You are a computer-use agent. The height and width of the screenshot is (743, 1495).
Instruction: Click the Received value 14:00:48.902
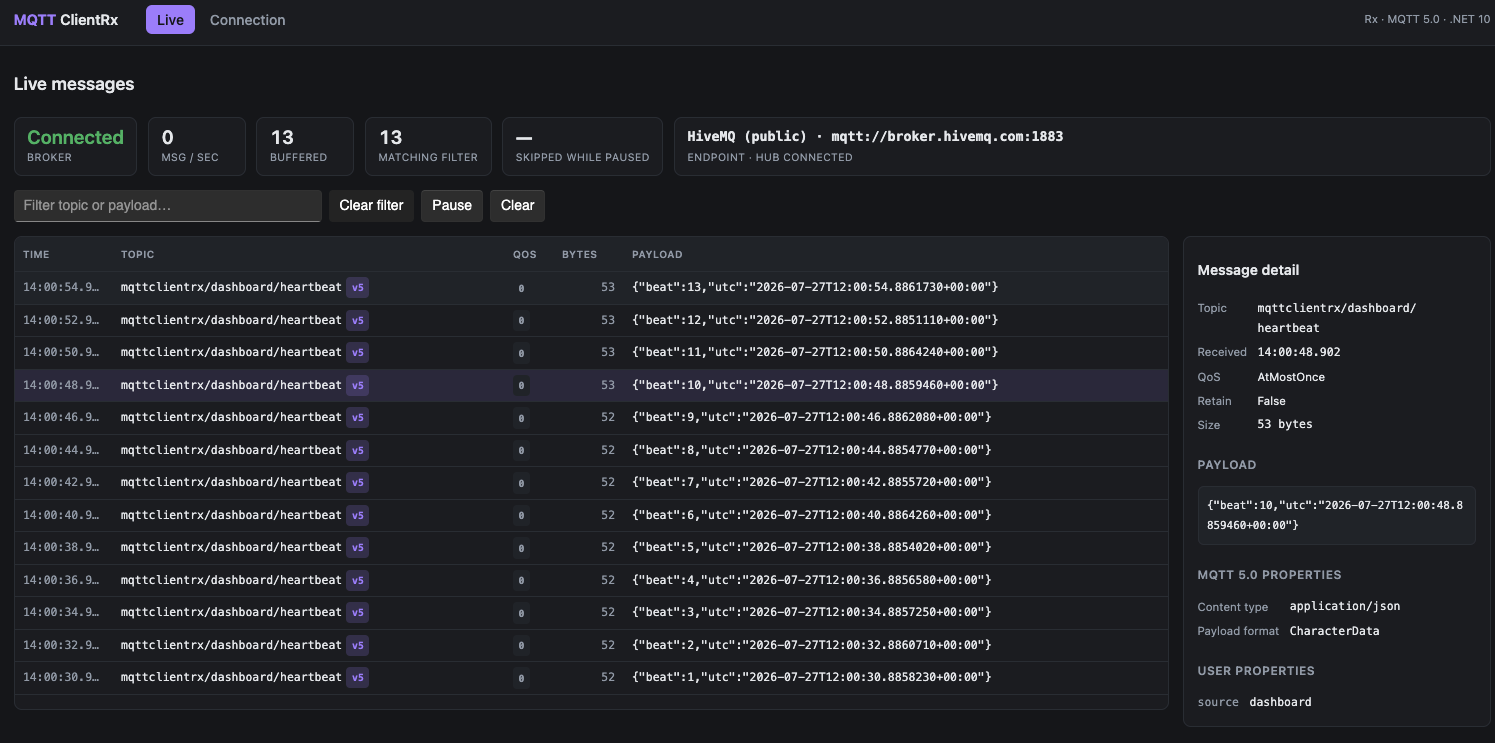click(1299, 352)
